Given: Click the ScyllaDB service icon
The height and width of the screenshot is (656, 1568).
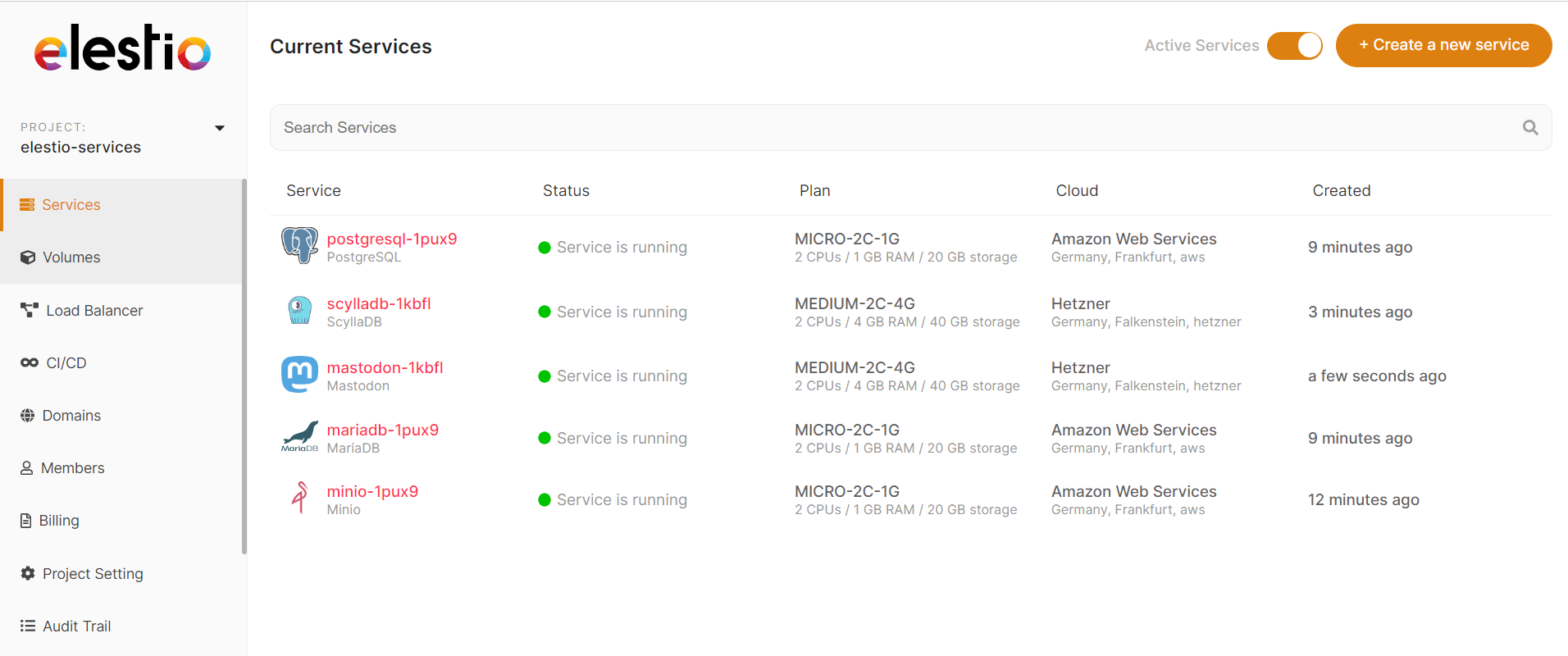Looking at the screenshot, I should pyautogui.click(x=299, y=311).
